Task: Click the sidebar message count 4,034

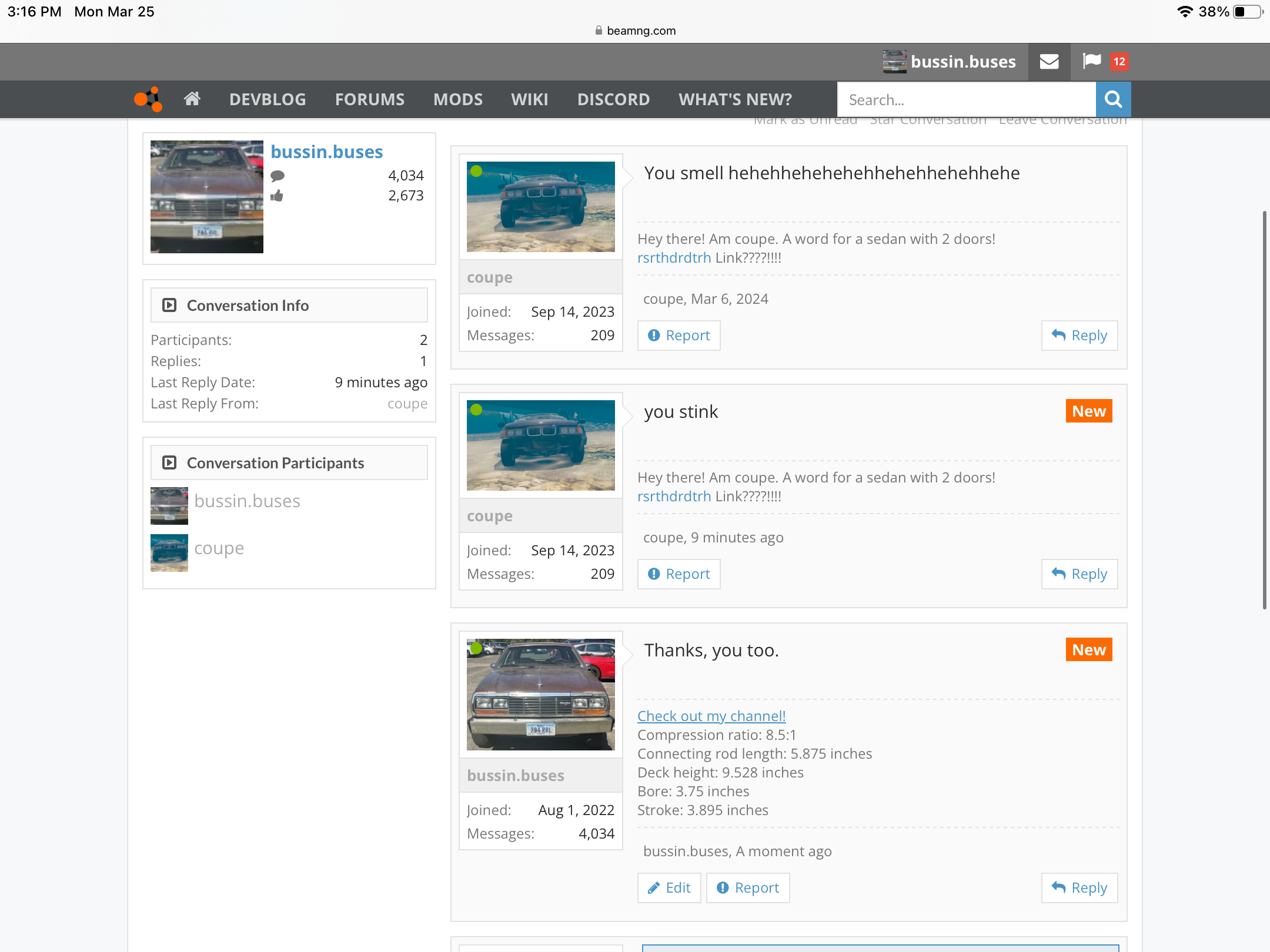Action: (406, 176)
